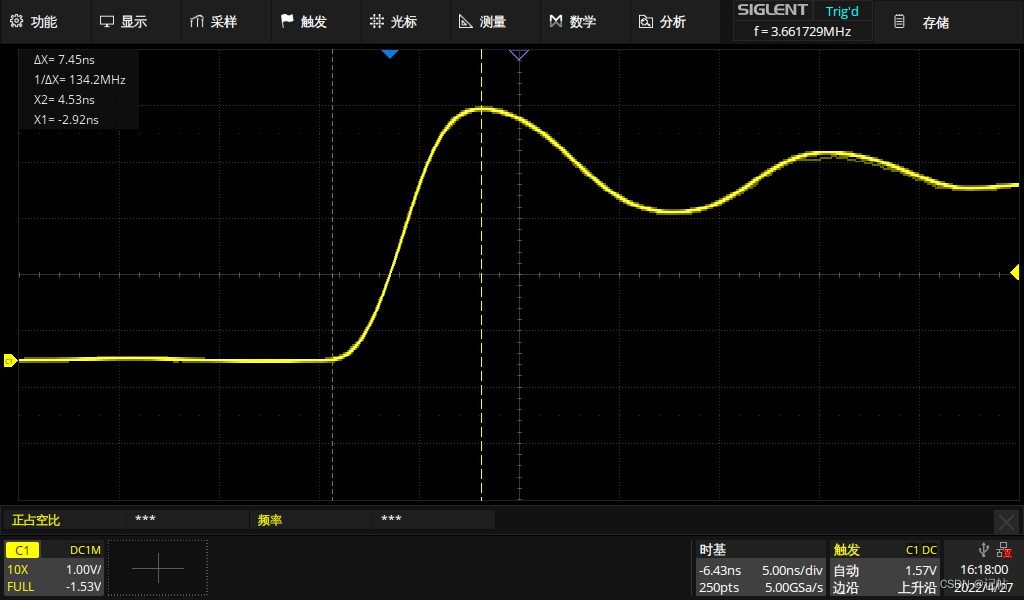Open the 触发 trigger info box header

click(846, 550)
